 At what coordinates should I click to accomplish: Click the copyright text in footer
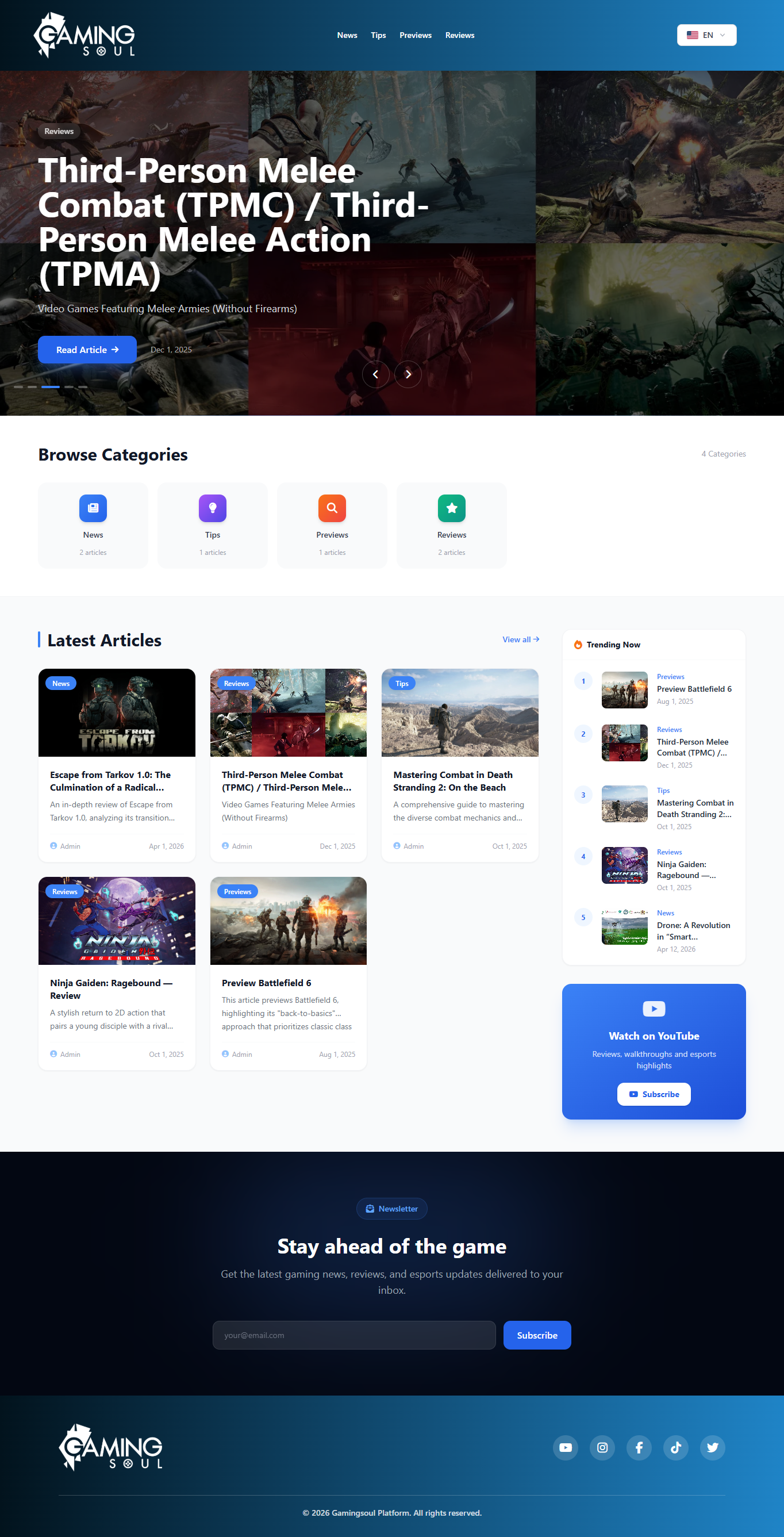pos(391,1512)
